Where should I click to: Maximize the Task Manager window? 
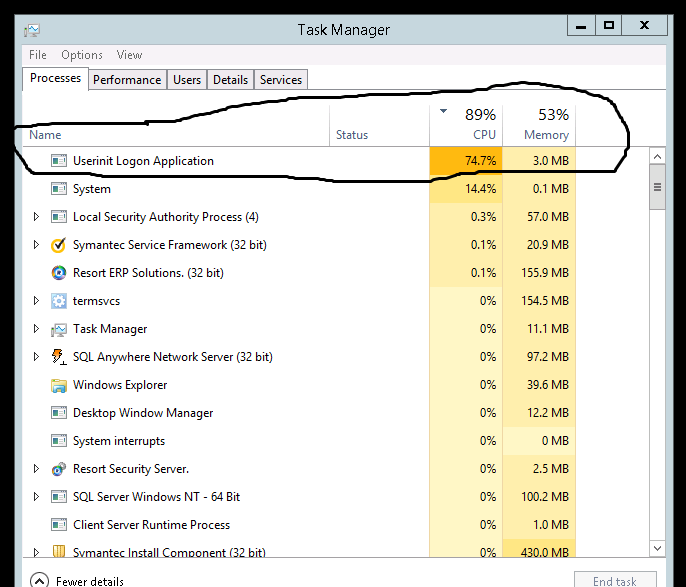point(609,25)
